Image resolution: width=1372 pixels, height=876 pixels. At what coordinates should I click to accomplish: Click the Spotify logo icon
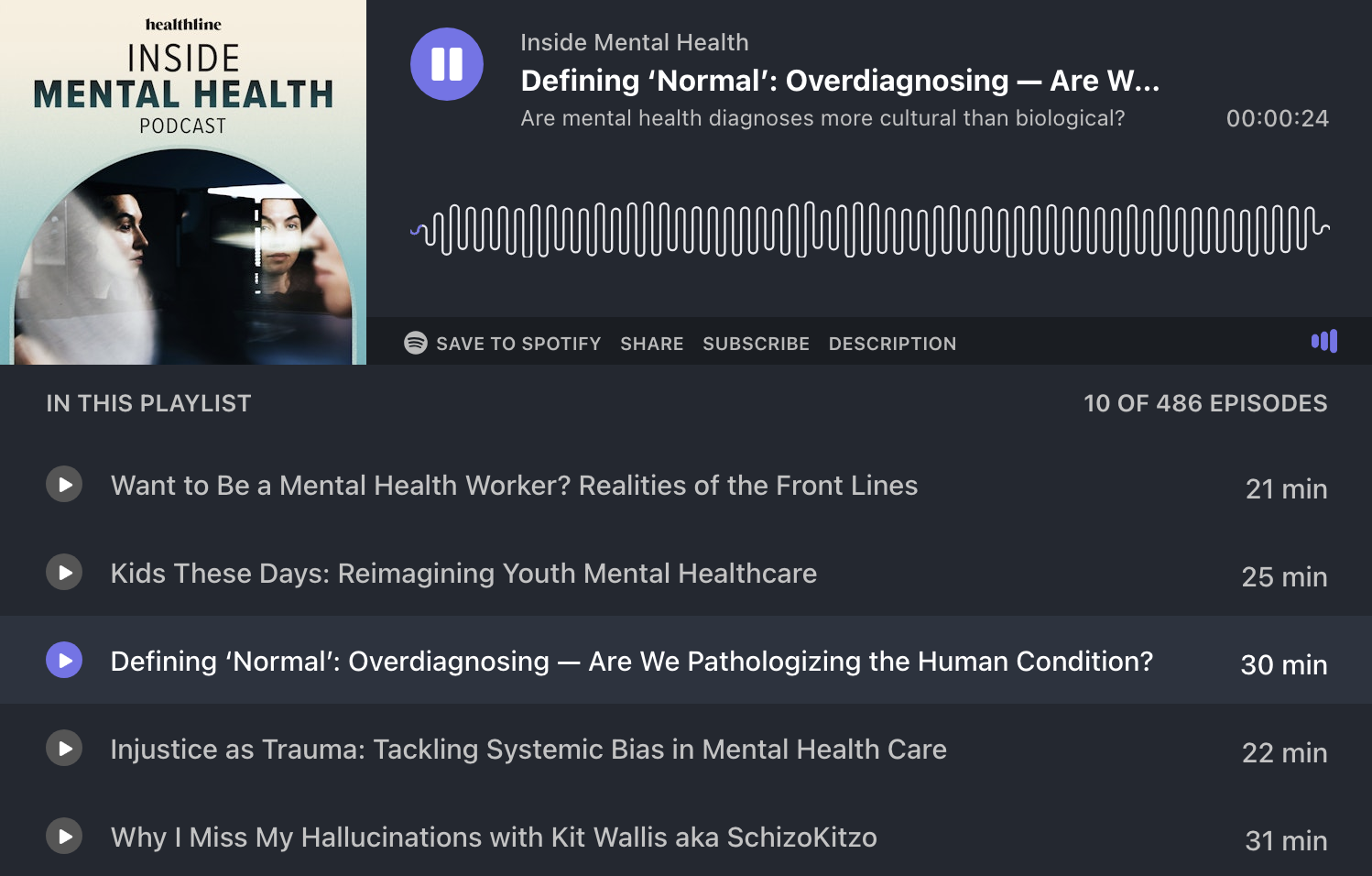click(x=416, y=343)
